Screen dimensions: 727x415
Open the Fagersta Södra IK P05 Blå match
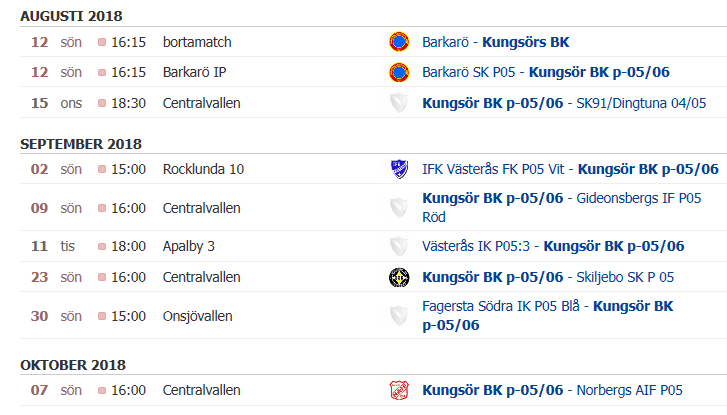(548, 316)
